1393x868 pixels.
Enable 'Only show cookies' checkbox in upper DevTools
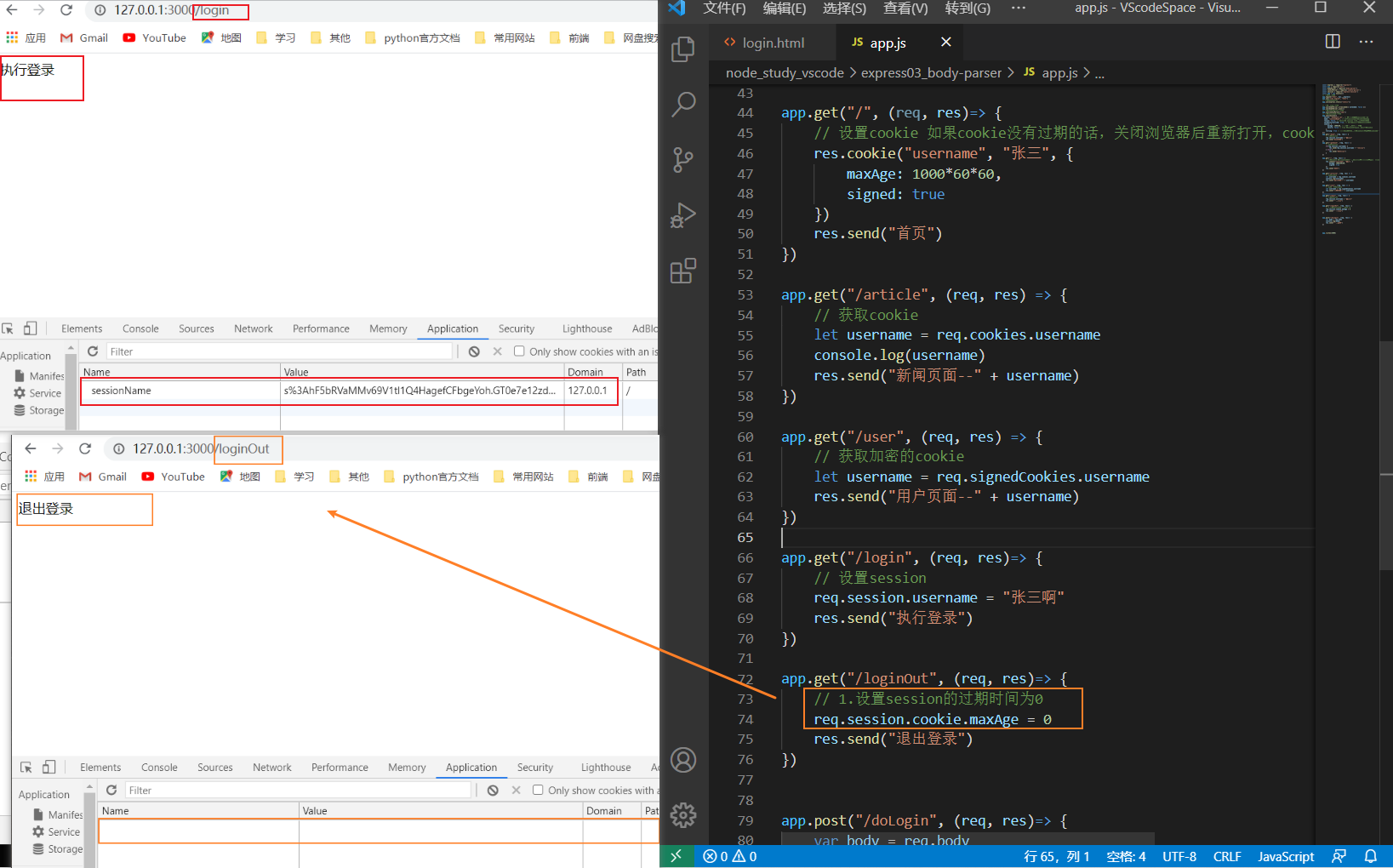point(519,351)
